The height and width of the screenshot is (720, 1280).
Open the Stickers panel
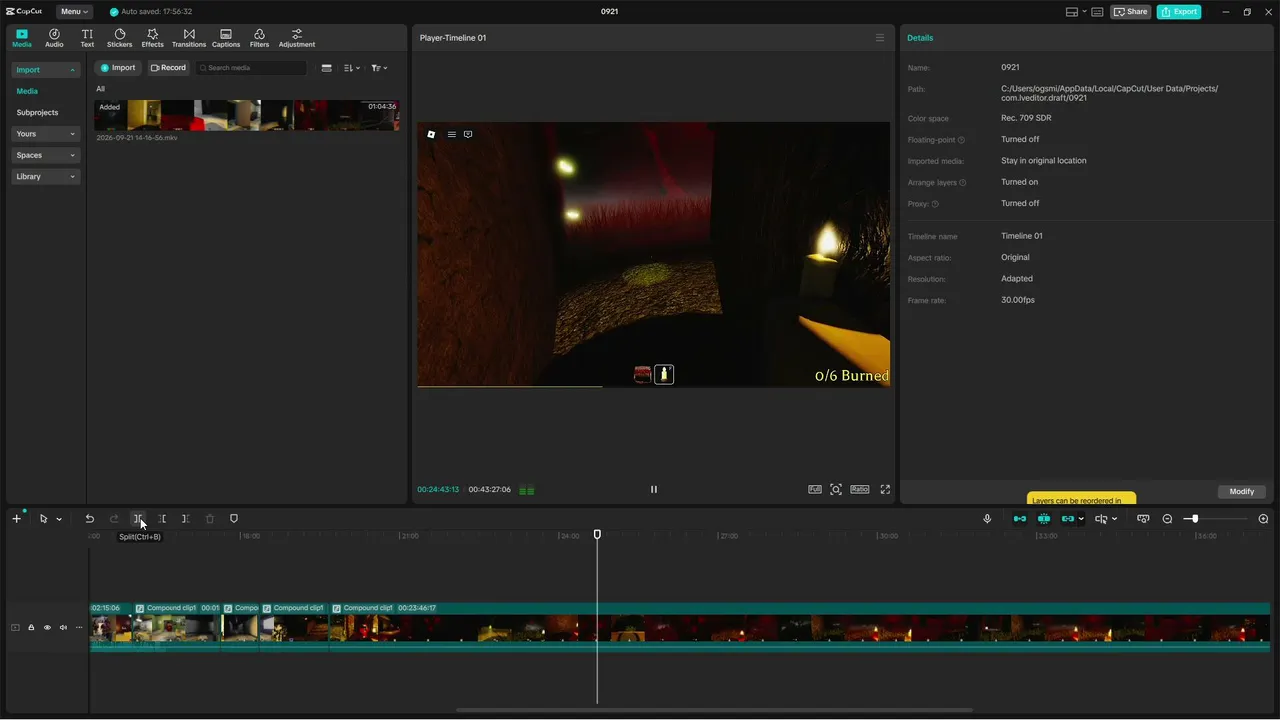pyautogui.click(x=119, y=38)
